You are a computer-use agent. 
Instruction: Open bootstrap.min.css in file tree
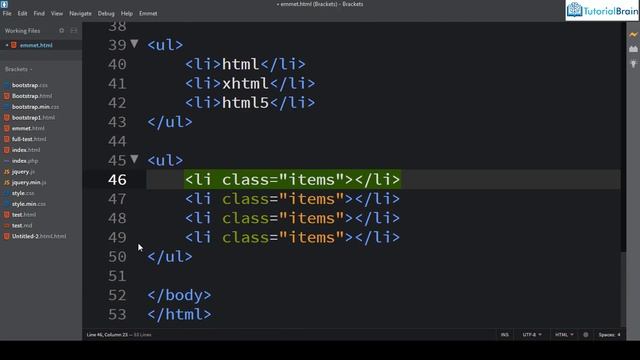(36, 107)
